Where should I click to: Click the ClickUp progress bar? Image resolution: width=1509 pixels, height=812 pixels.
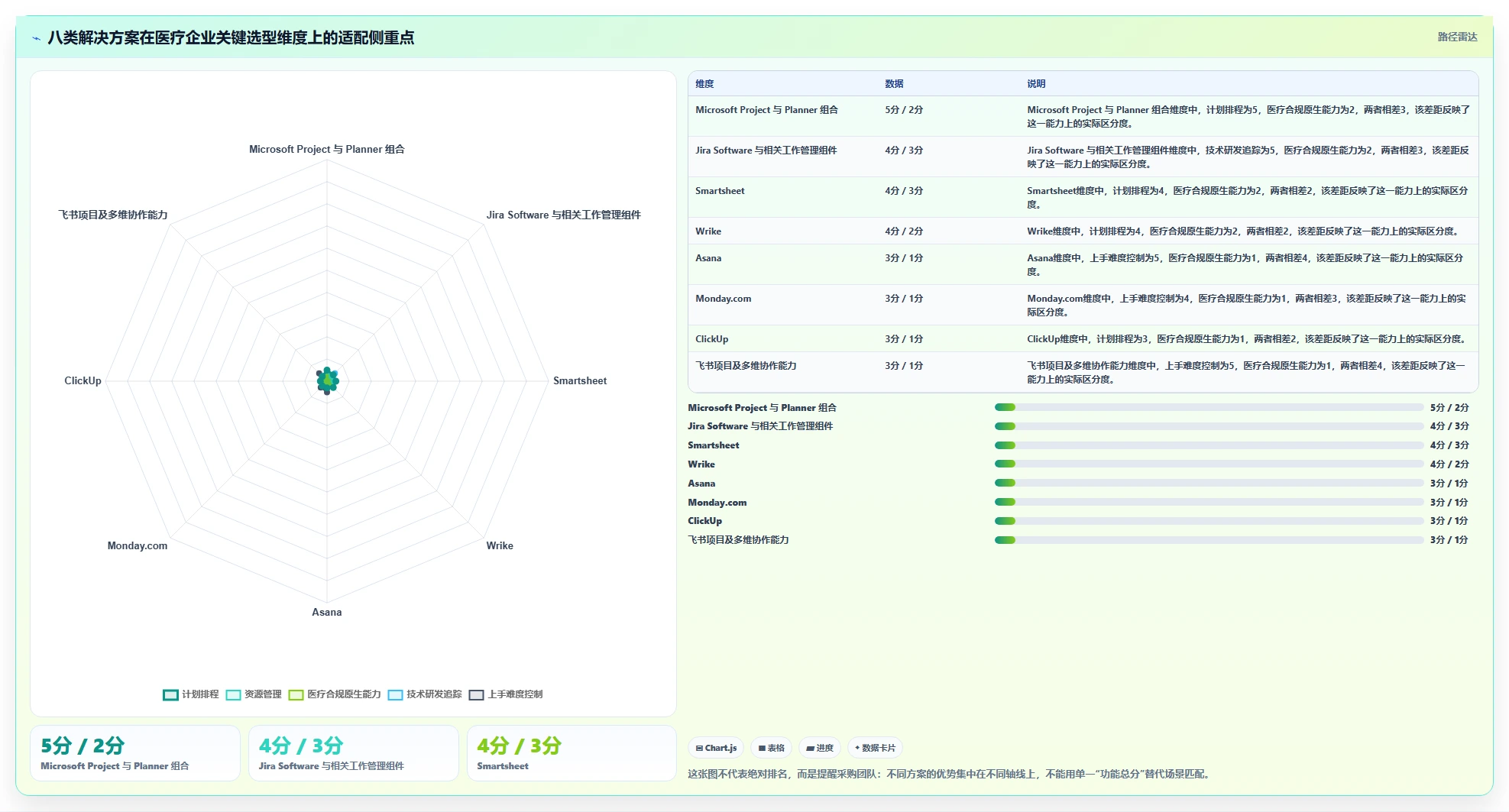(1209, 521)
